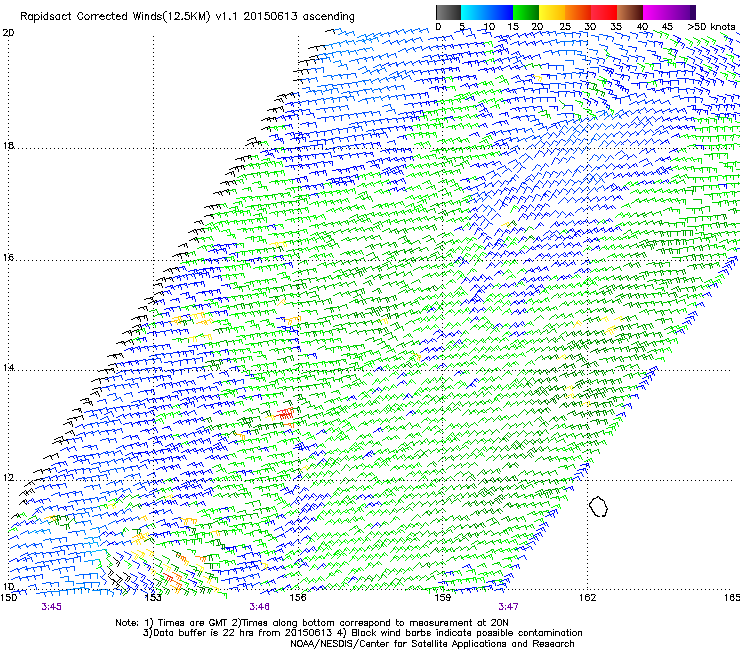
Task: Click the purple time label 3:47
Action: pyautogui.click(x=508, y=607)
